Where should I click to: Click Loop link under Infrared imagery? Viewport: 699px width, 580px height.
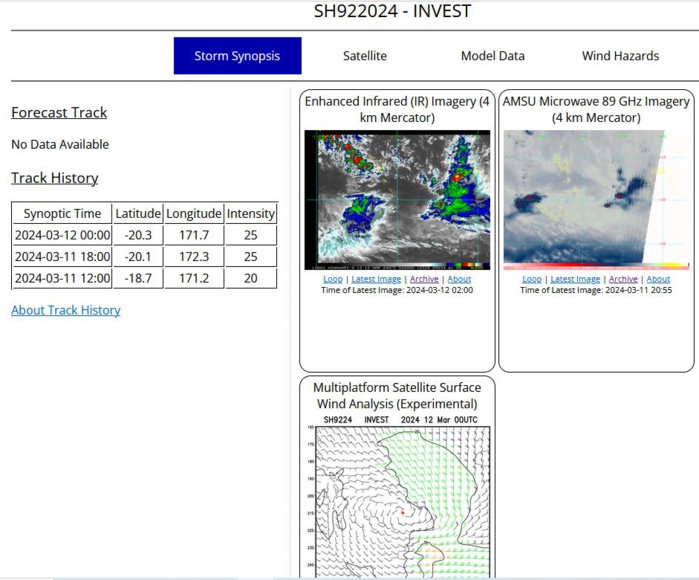pos(333,279)
